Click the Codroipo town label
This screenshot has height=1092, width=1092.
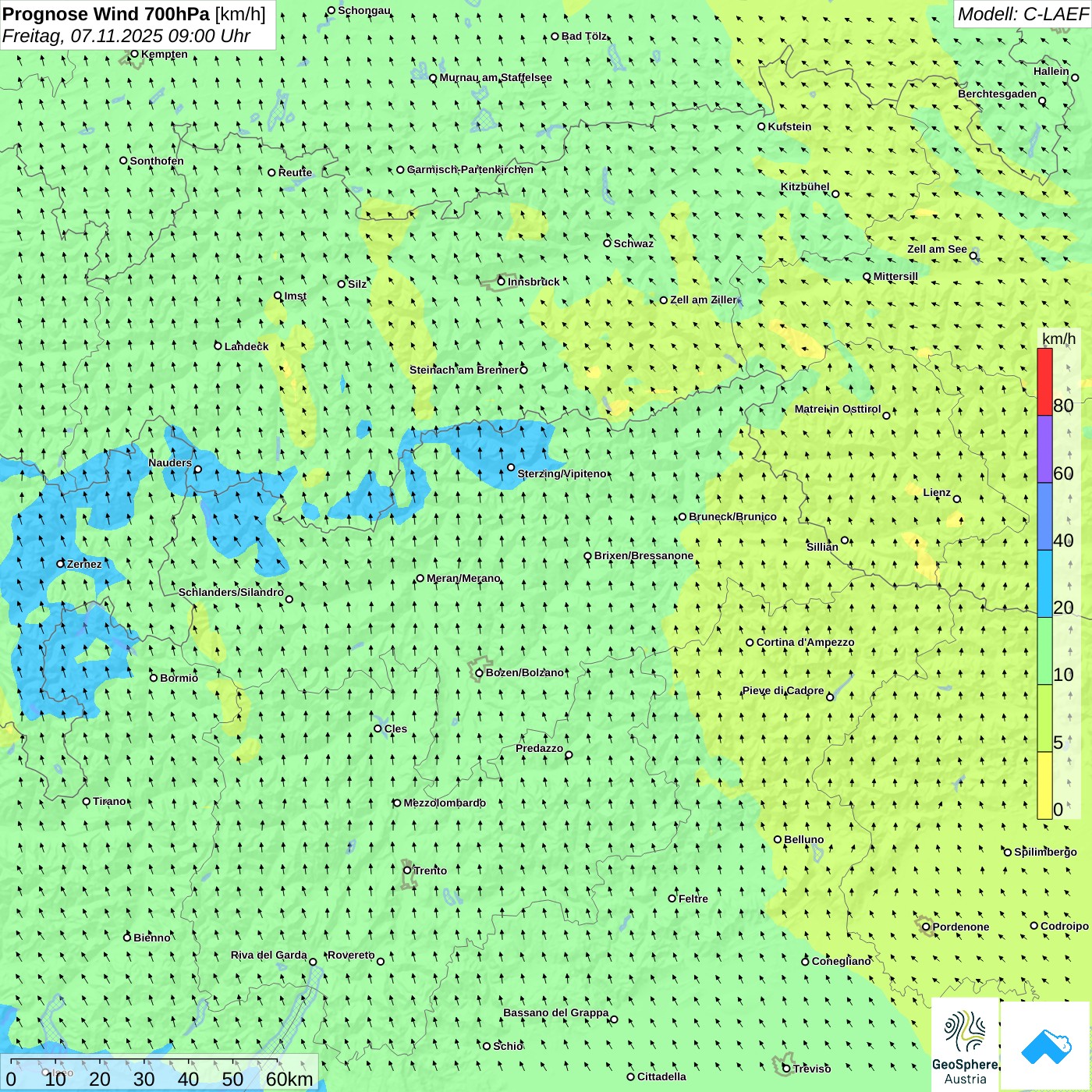(1064, 926)
